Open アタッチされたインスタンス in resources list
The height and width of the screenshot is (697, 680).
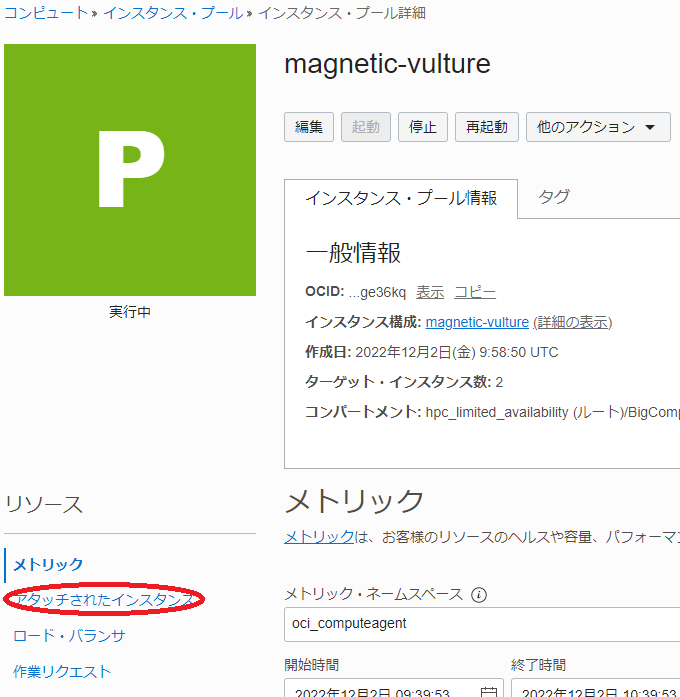[x=104, y=599]
